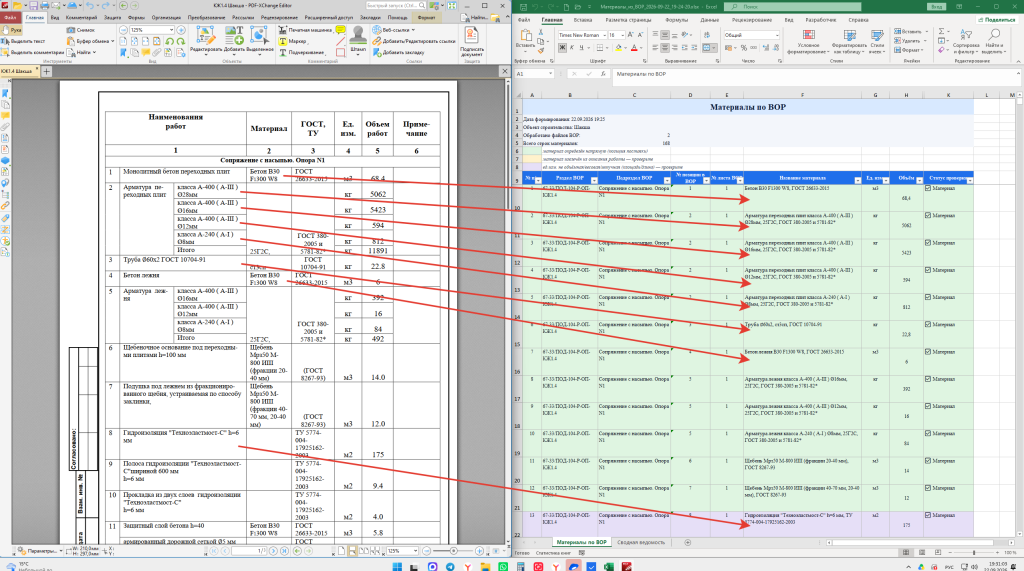Open a new document tab in PDF-XChange
The image size is (1024, 571).
pos(46,71)
